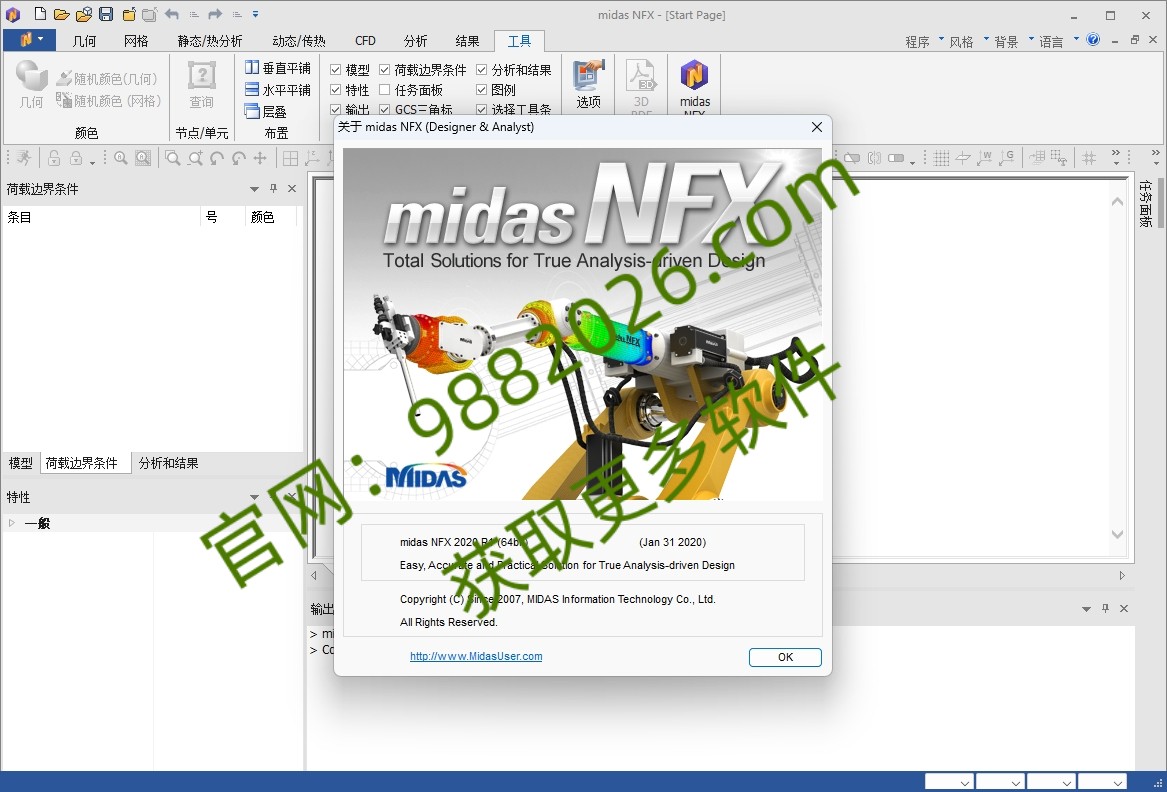
Task: Click the help question mark icon
Action: click(x=1093, y=39)
